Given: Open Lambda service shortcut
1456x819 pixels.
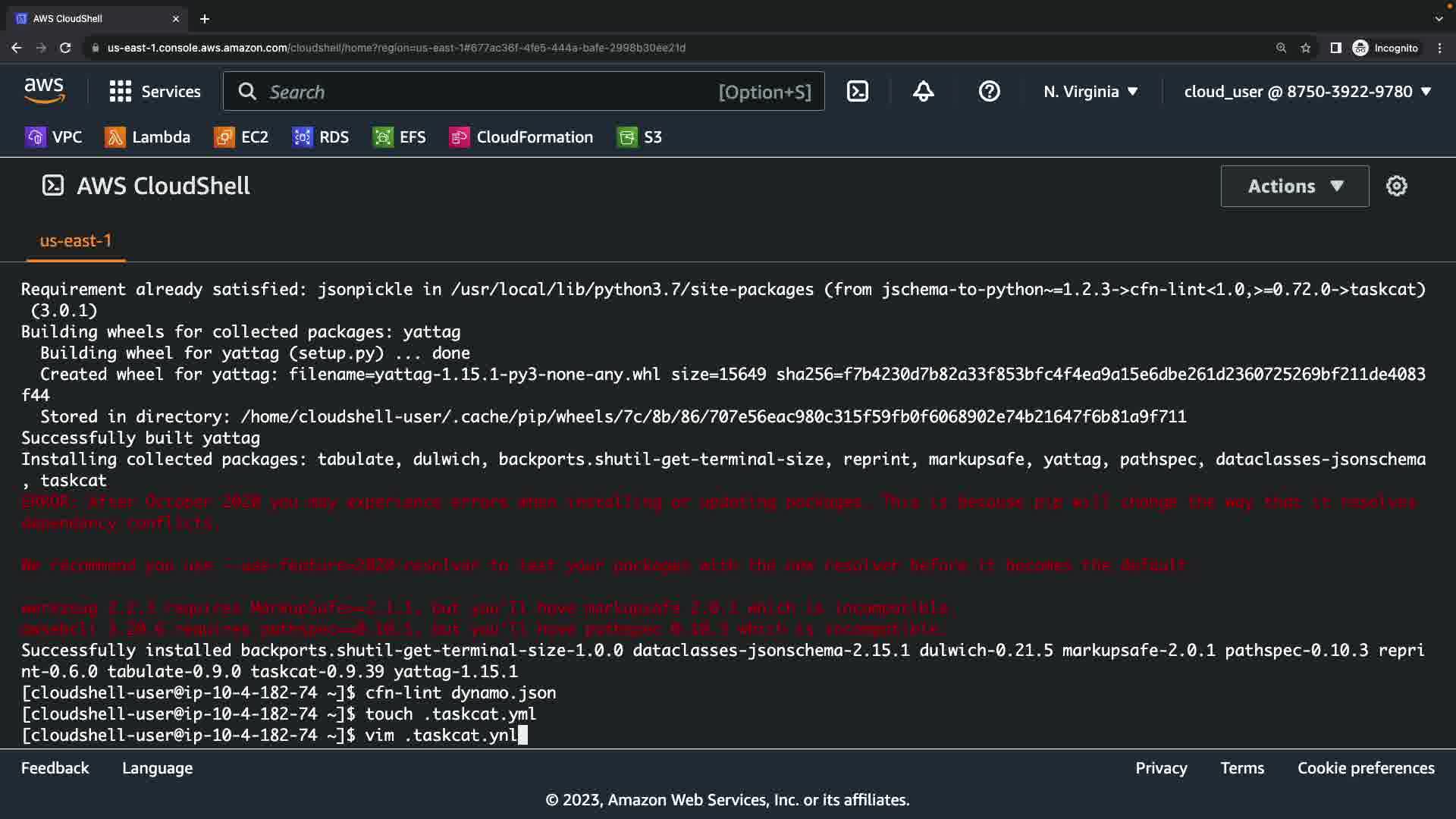Looking at the screenshot, I should point(148,137).
